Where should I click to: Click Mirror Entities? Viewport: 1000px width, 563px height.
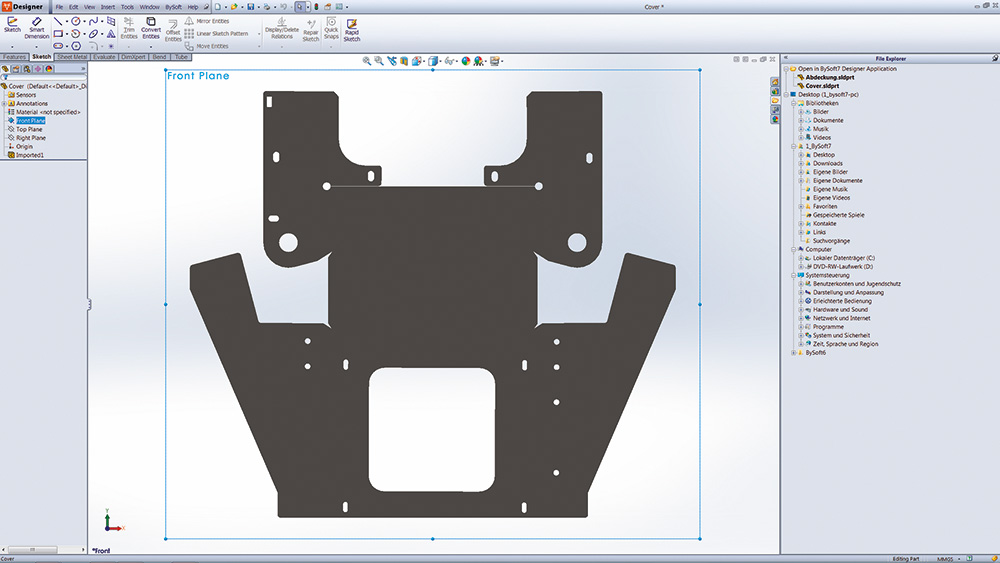click(207, 21)
